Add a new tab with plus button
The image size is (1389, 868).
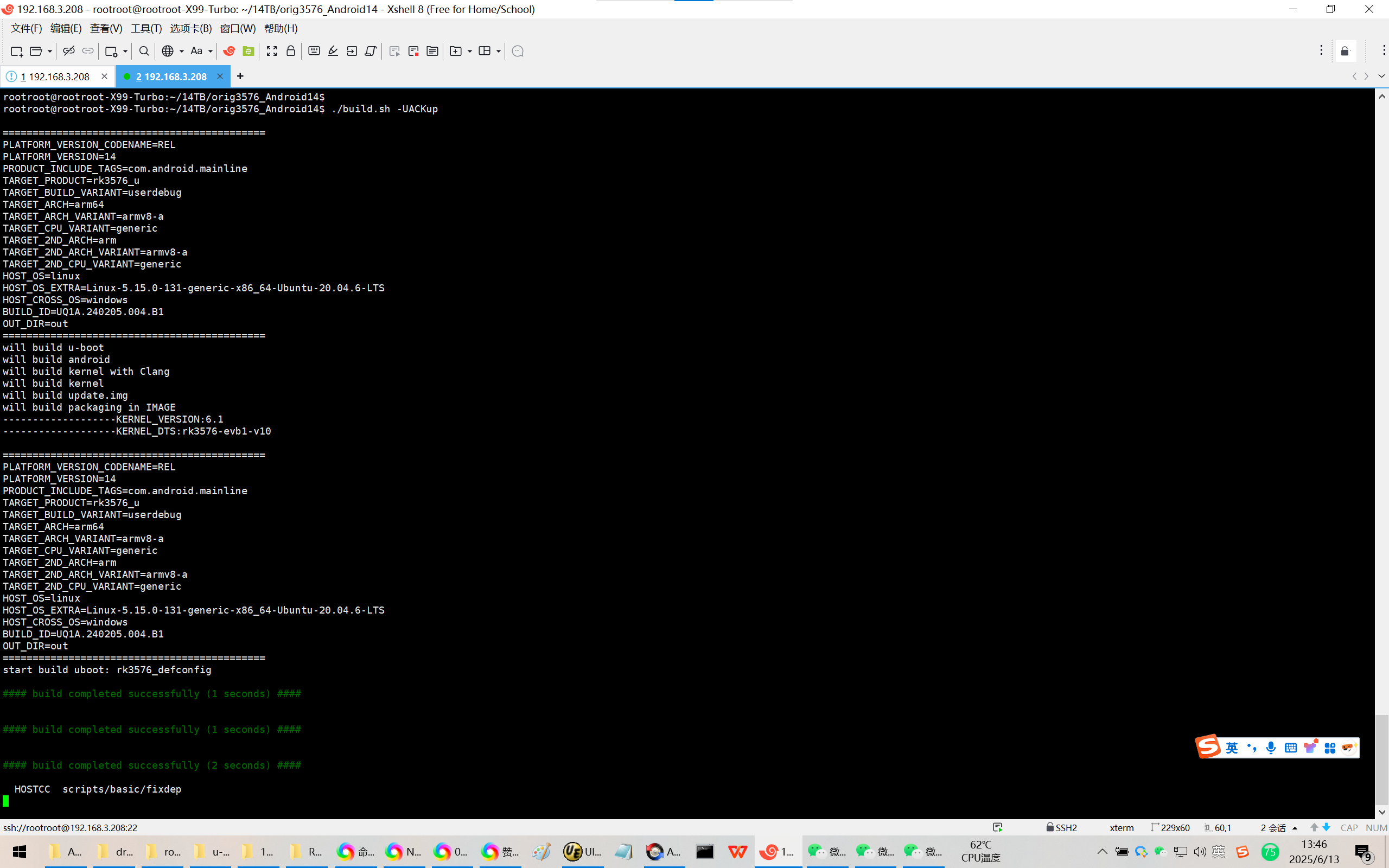(240, 76)
